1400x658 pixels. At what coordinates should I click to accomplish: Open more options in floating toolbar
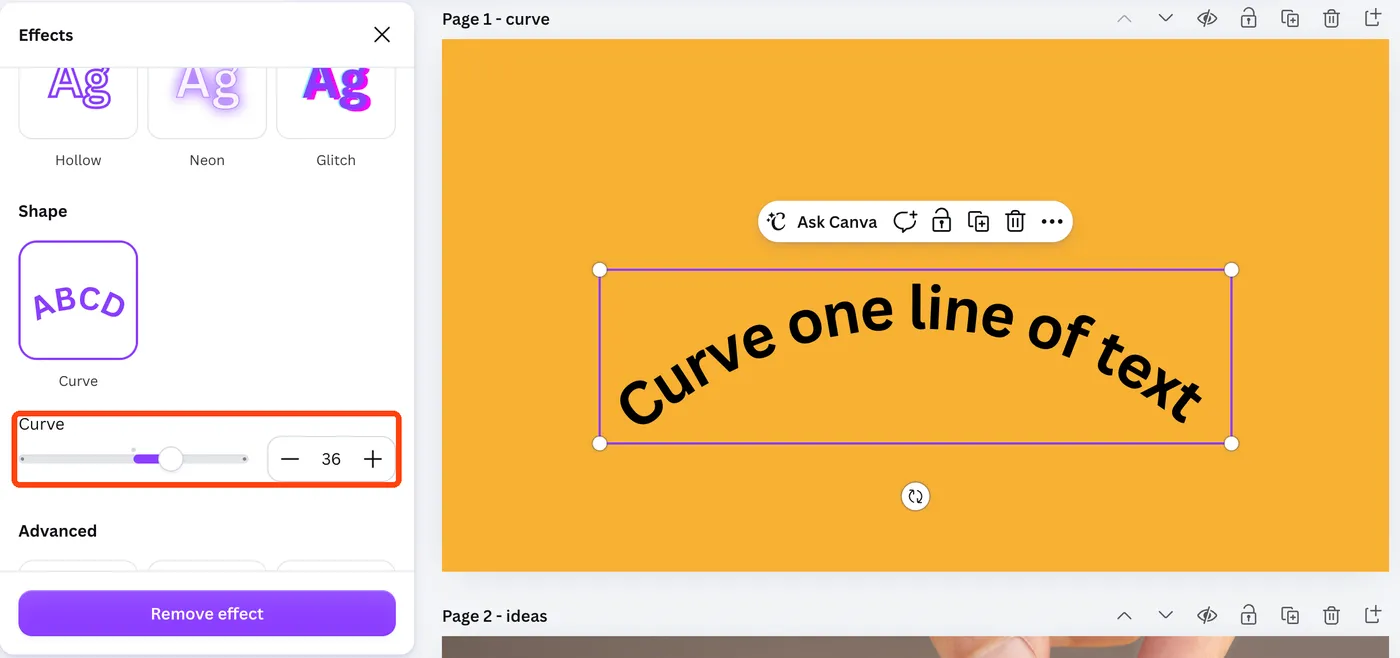tap(1052, 222)
